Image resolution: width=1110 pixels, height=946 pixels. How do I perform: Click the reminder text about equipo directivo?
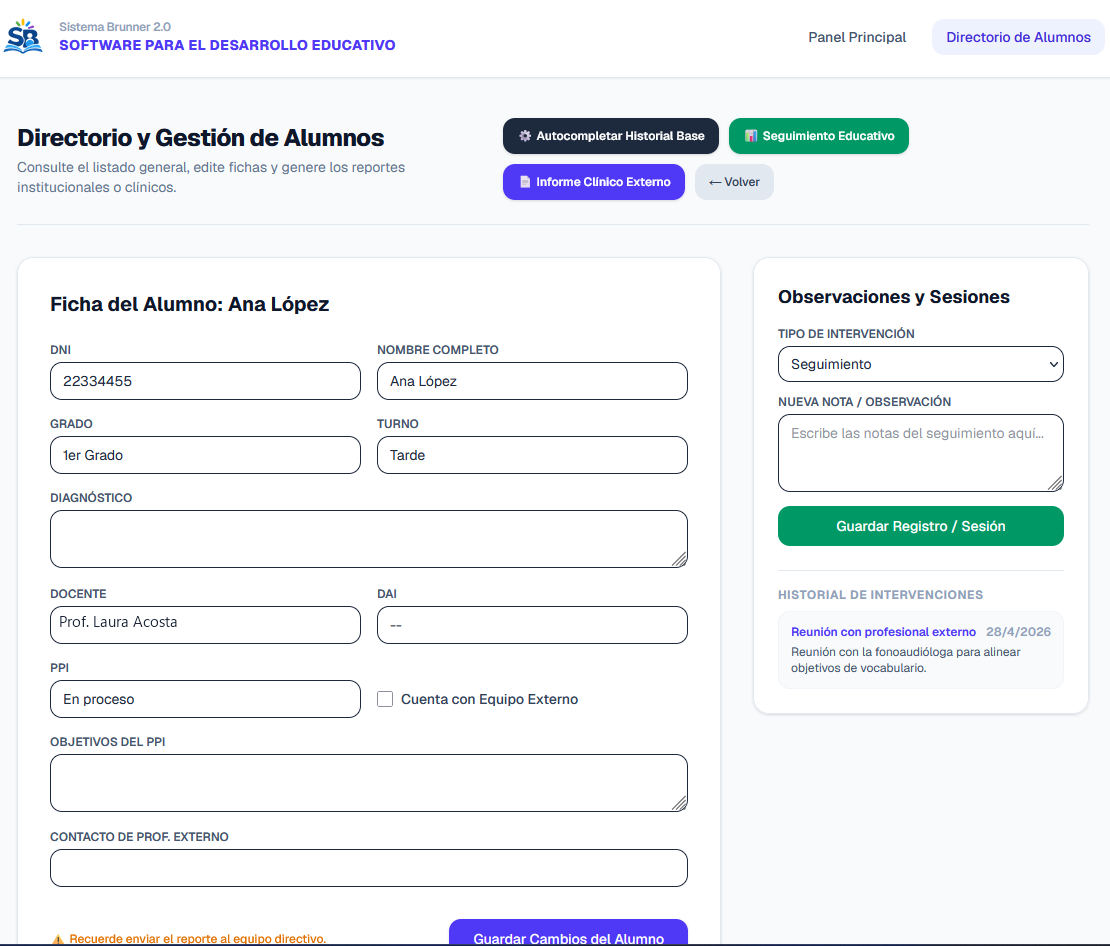[x=198, y=939]
